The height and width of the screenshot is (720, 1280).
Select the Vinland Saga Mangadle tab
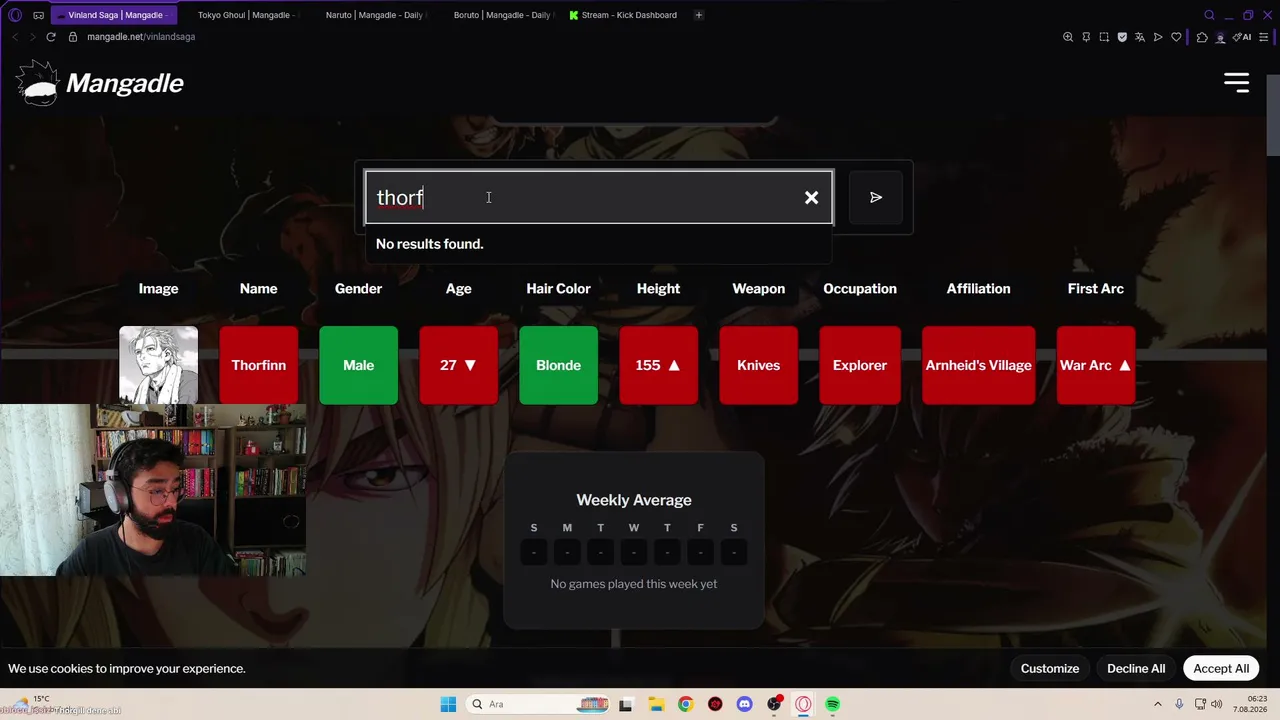tap(116, 15)
